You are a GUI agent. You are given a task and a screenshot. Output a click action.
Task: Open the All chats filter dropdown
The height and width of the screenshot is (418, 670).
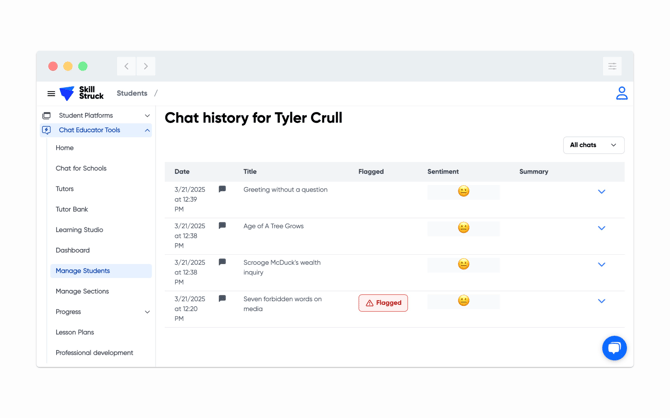[x=593, y=145]
